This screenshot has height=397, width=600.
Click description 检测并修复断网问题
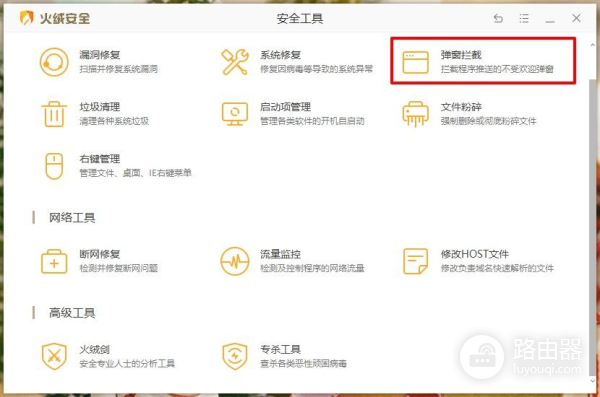pyautogui.click(x=118, y=268)
